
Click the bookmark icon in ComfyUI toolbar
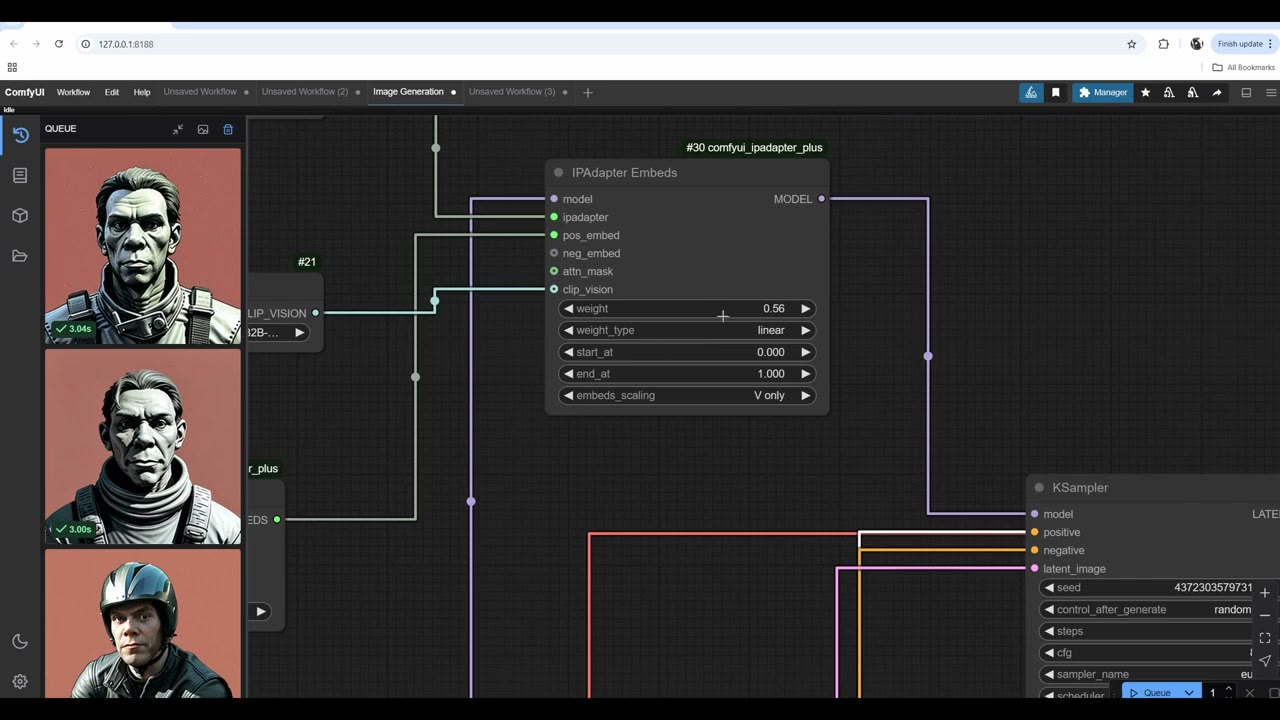(x=1056, y=93)
